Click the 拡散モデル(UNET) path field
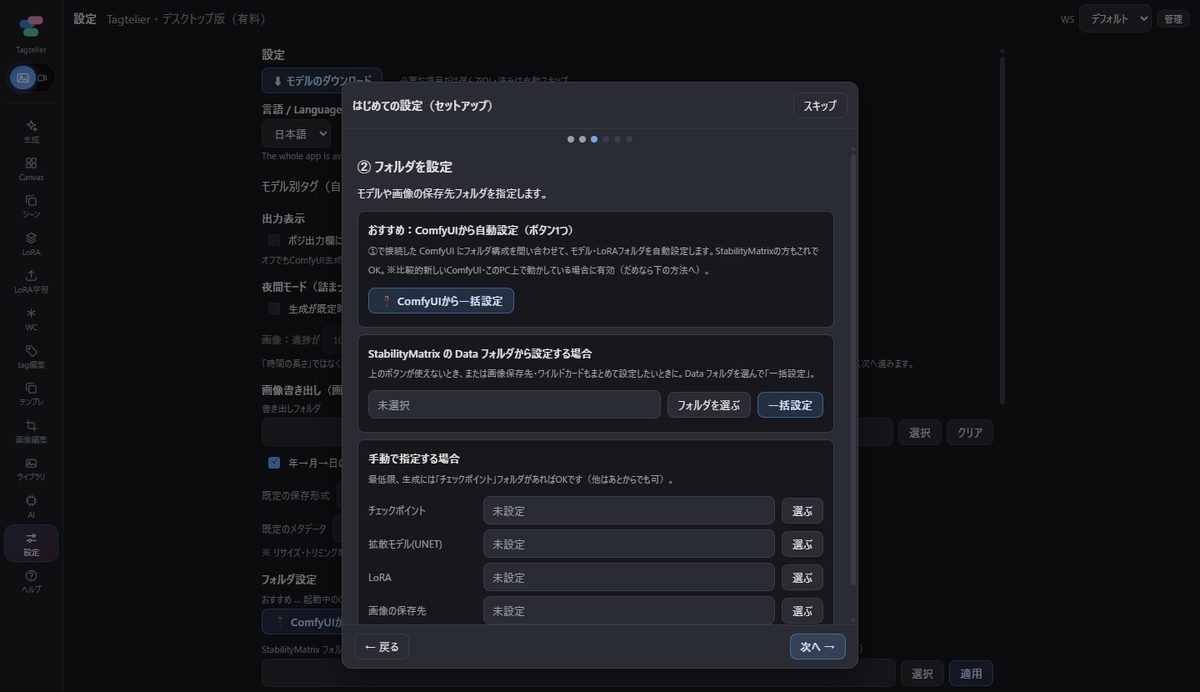1200x692 pixels. (x=629, y=544)
